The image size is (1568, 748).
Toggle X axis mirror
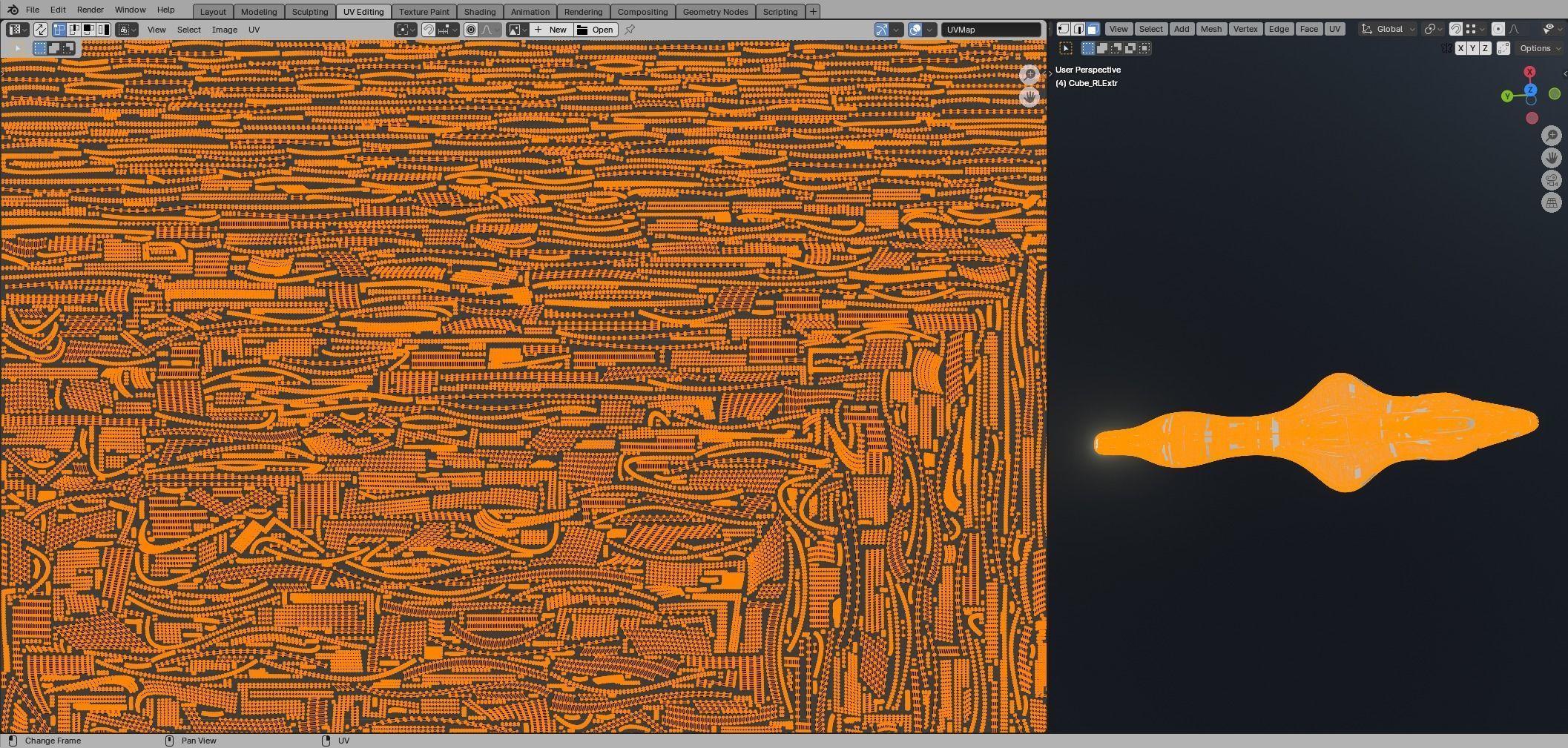tap(1460, 48)
